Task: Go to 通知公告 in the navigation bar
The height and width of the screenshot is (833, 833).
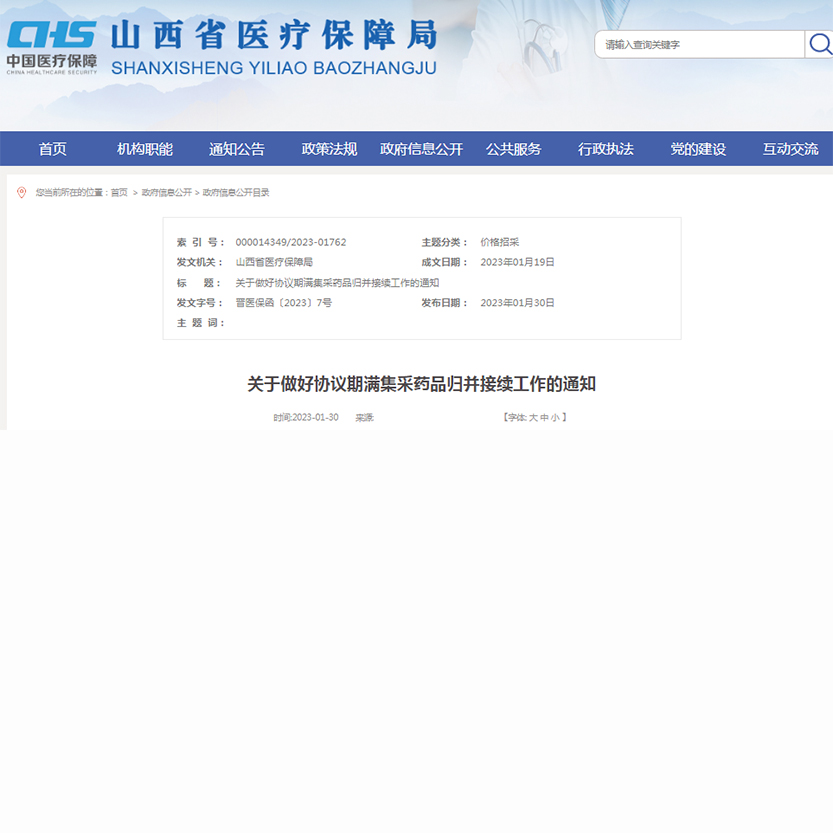Action: pos(237,149)
